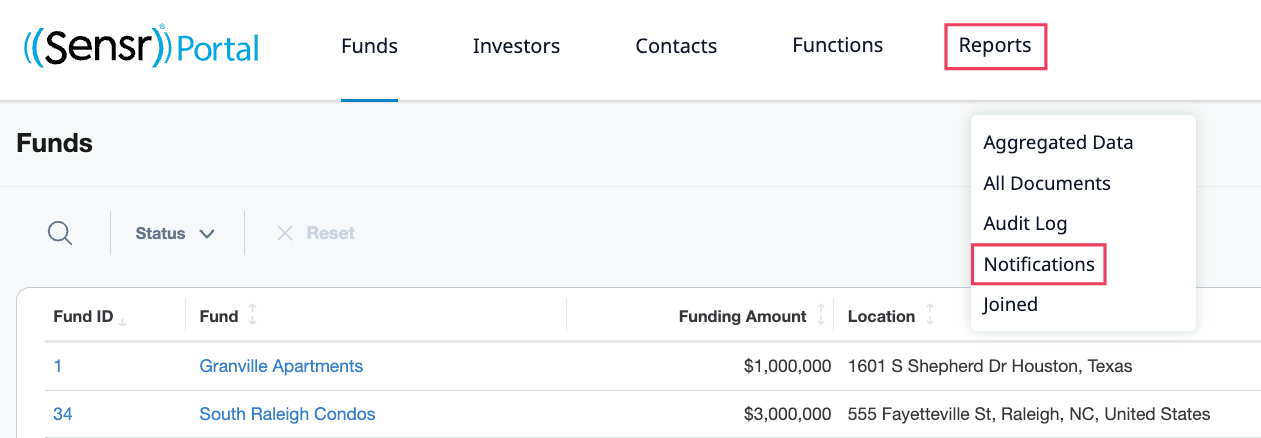The height and width of the screenshot is (438, 1261).
Task: Click the Reset X icon
Action: [285, 233]
